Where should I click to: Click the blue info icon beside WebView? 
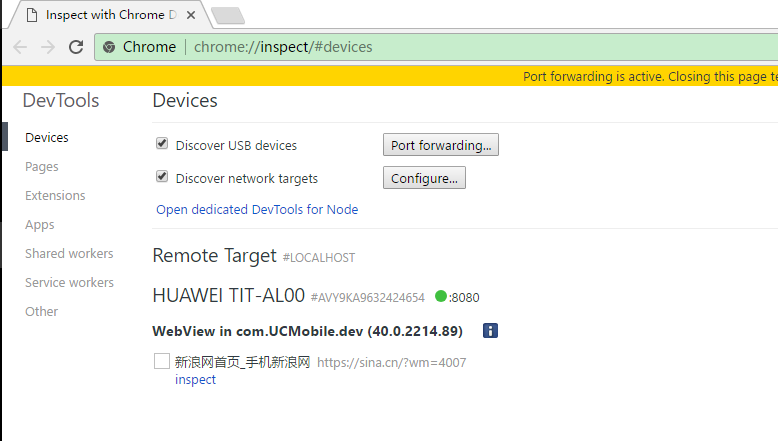click(490, 331)
